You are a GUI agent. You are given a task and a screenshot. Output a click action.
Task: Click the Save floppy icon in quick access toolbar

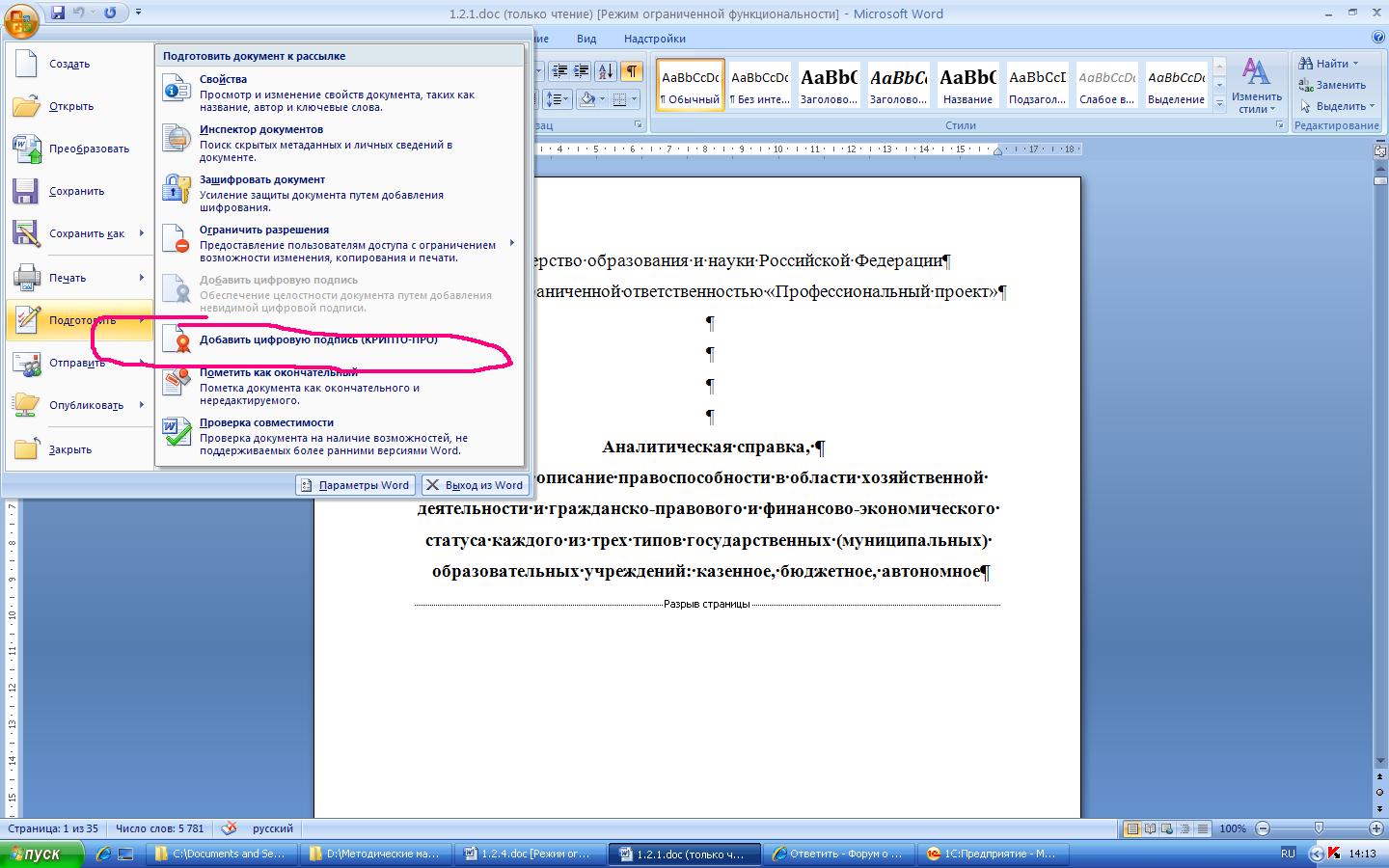point(58,13)
